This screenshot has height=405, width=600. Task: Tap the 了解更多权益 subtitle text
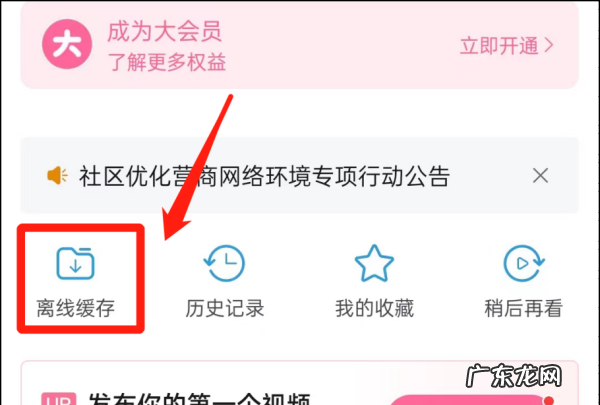[167, 62]
